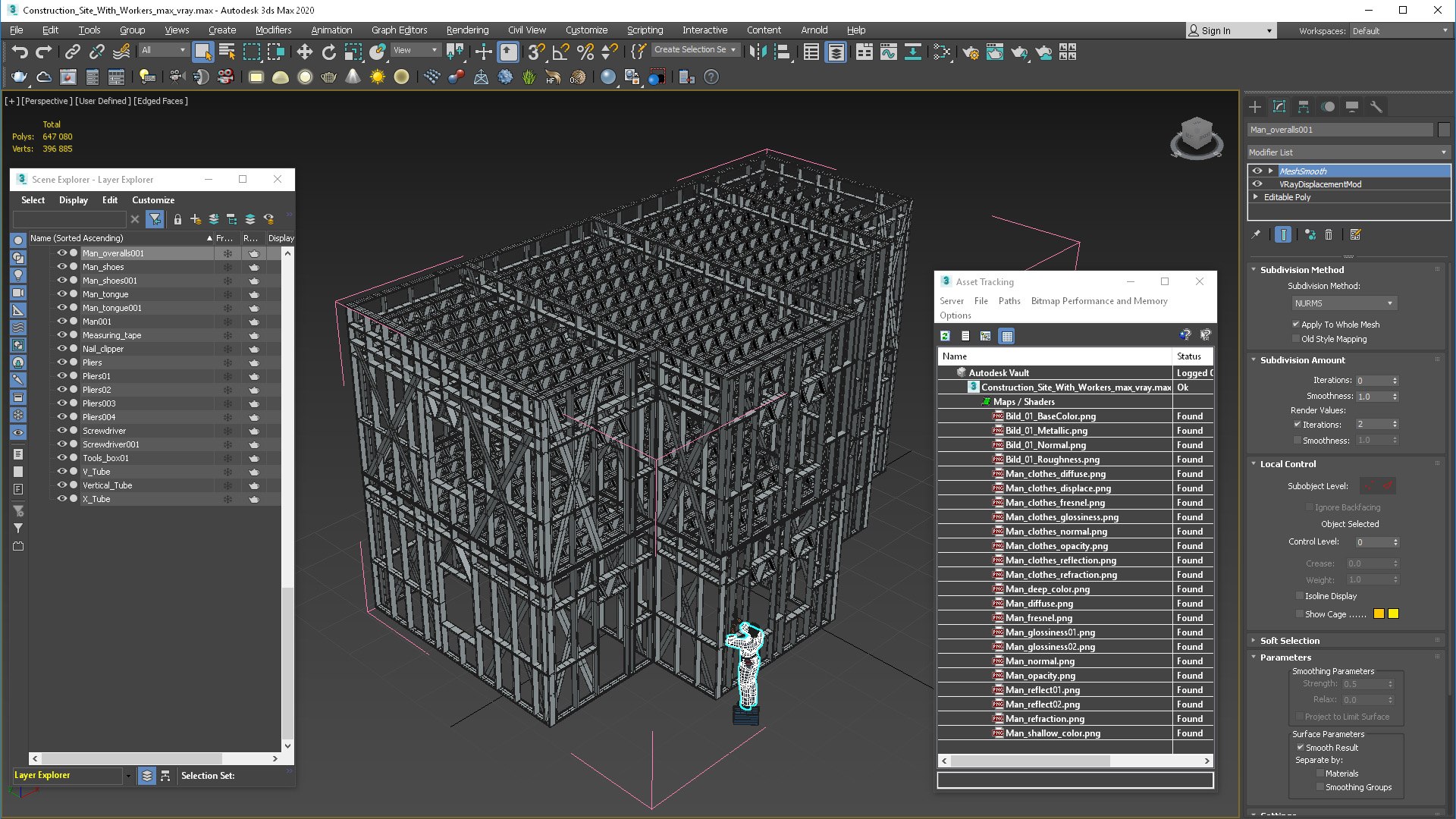1456x819 pixels.
Task: Click the first yellow Show Cage swatch
Action: pyautogui.click(x=1379, y=614)
